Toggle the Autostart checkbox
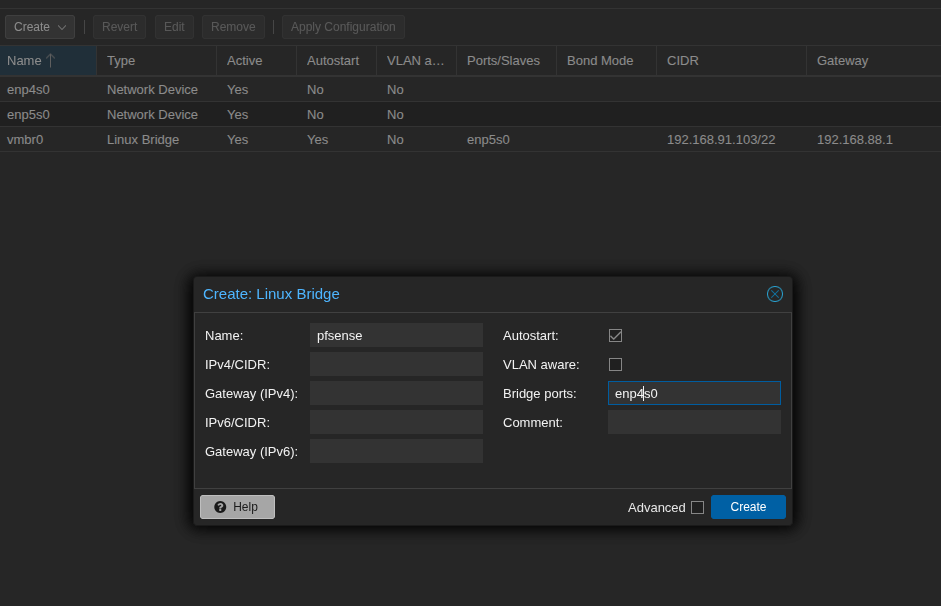The height and width of the screenshot is (606, 941). 615,336
